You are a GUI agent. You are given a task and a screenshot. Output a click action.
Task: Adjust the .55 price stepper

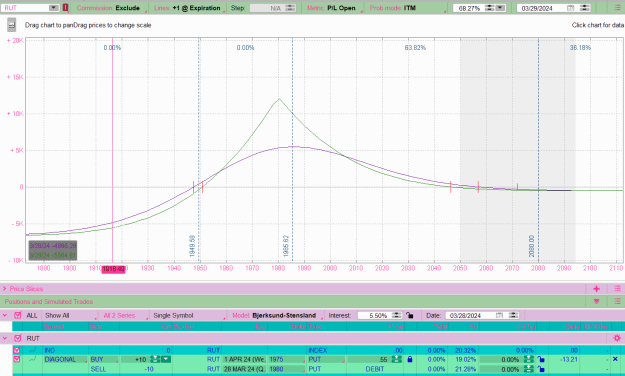396,359
